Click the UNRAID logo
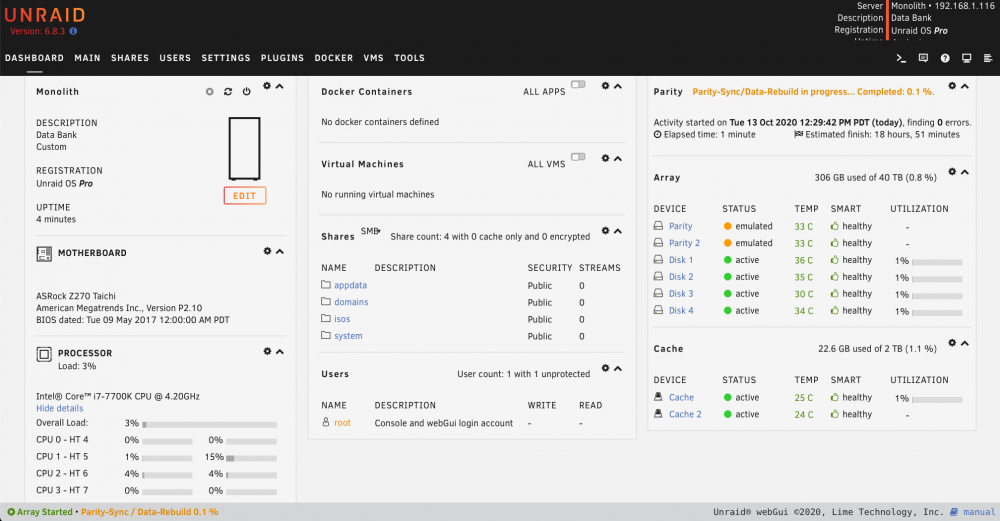Viewport: 1000px width, 521px height. [x=45, y=15]
